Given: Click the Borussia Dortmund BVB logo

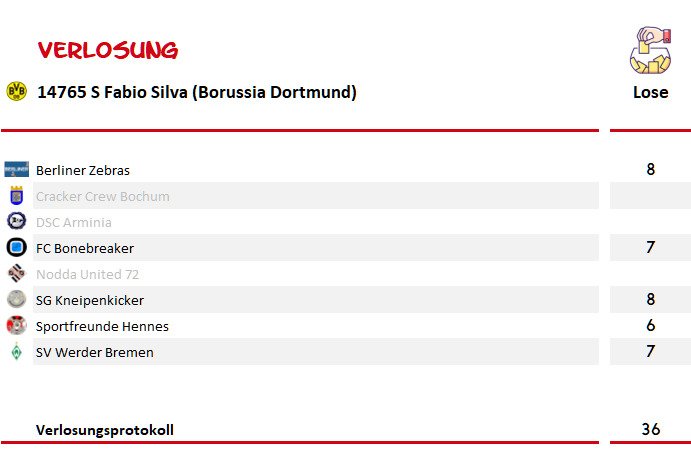Looking at the screenshot, I should click(x=16, y=91).
